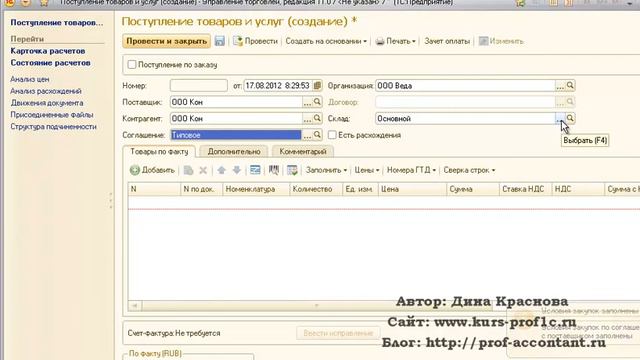Viewport: 640px width, 360px height.
Task: Switch to the Дополнительно tab
Action: [234, 151]
